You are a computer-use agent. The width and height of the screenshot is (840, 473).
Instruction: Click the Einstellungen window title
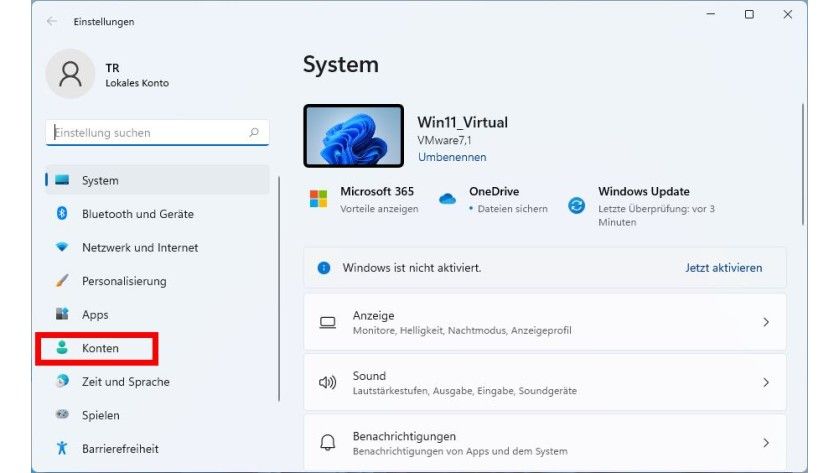click(104, 21)
